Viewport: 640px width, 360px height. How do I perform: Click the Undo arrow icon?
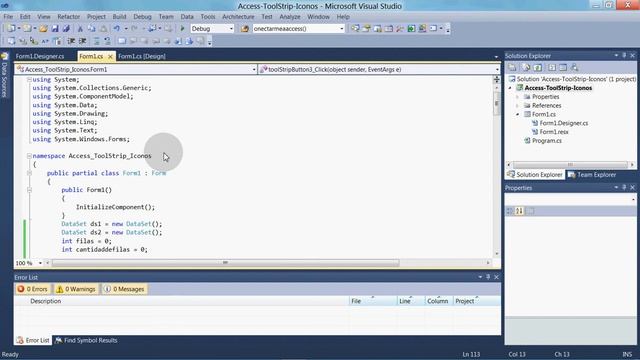[117, 29]
